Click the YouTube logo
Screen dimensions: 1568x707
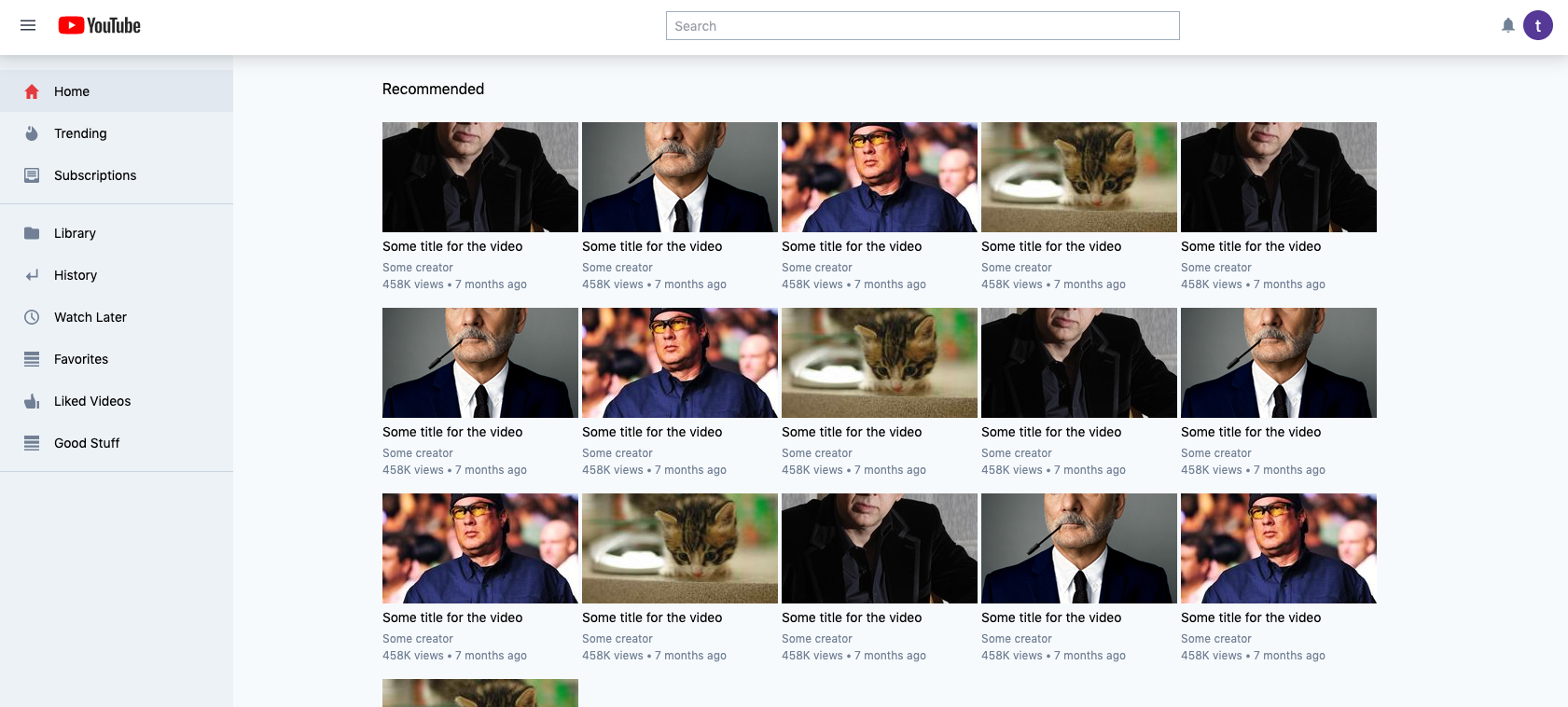coord(99,25)
